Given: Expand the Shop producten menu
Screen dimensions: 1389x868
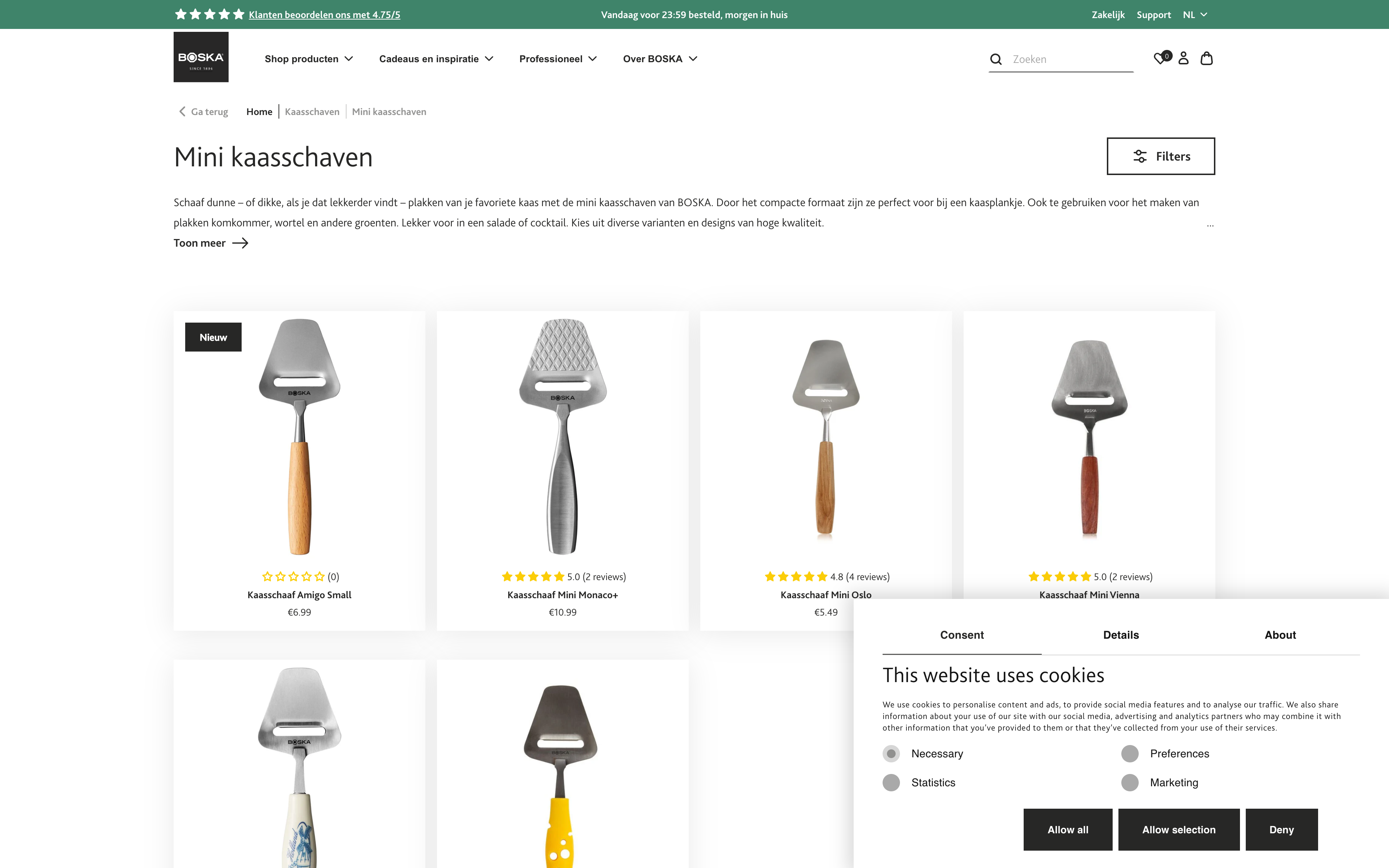Looking at the screenshot, I should click(309, 59).
